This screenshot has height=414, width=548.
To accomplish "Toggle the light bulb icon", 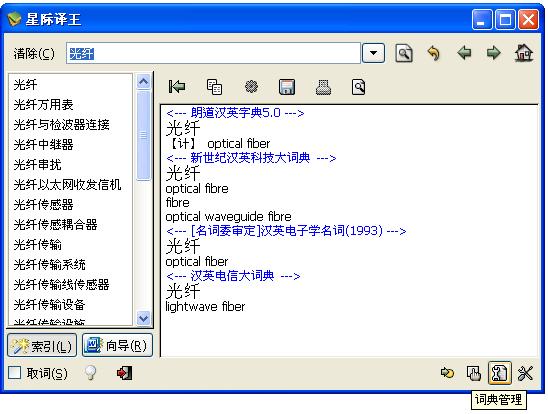I will tap(91, 372).
